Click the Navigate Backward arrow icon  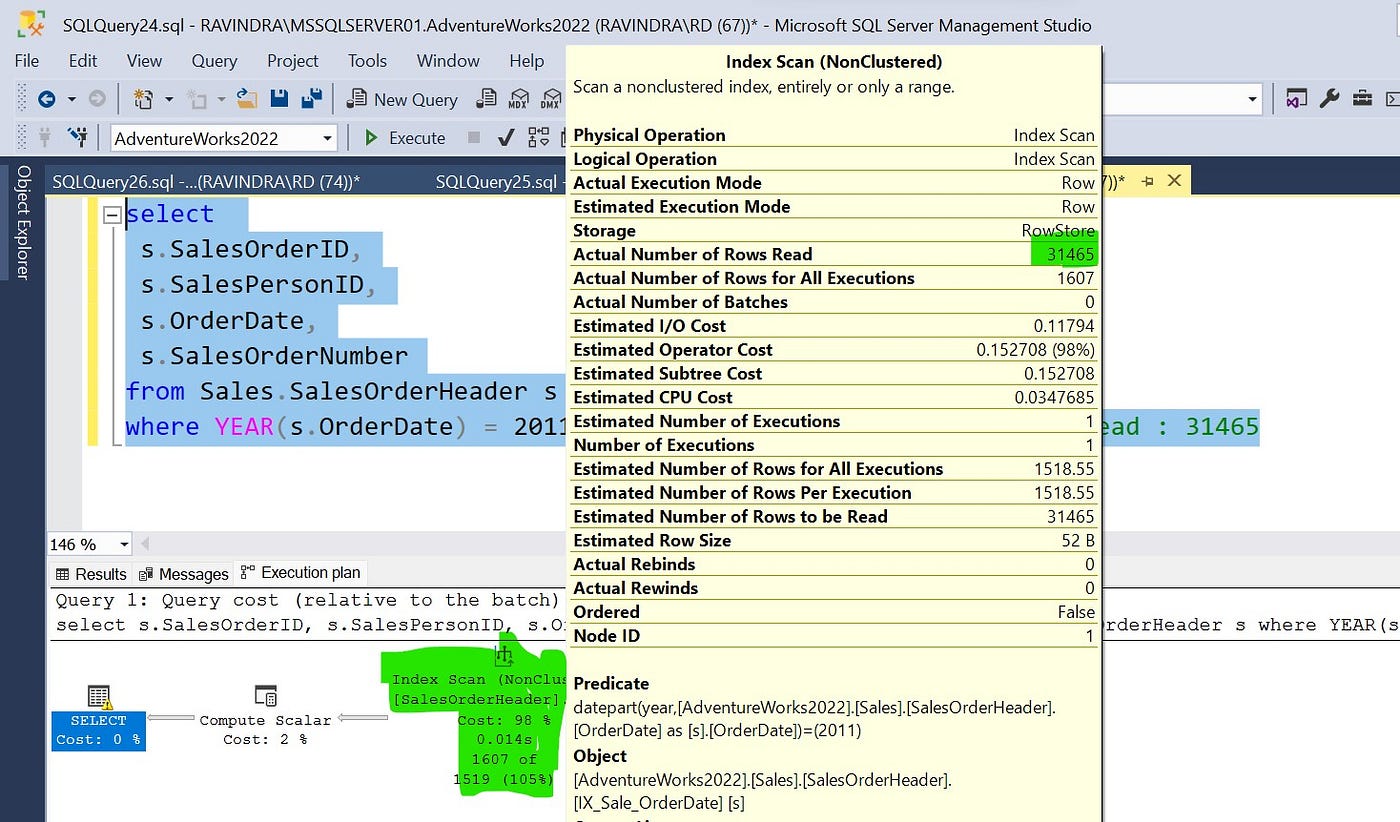(46, 99)
